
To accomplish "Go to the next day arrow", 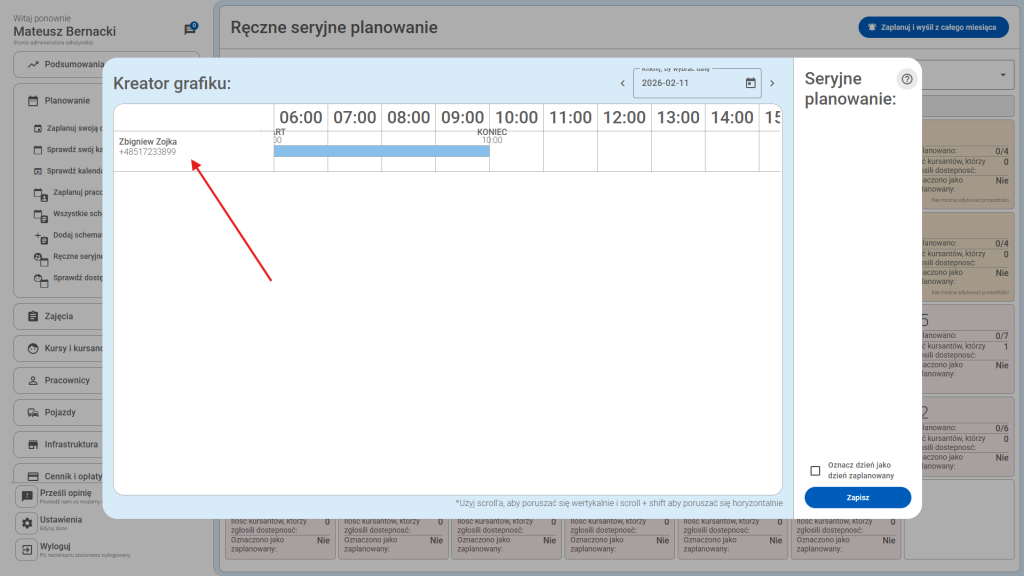I will tap(772, 83).
